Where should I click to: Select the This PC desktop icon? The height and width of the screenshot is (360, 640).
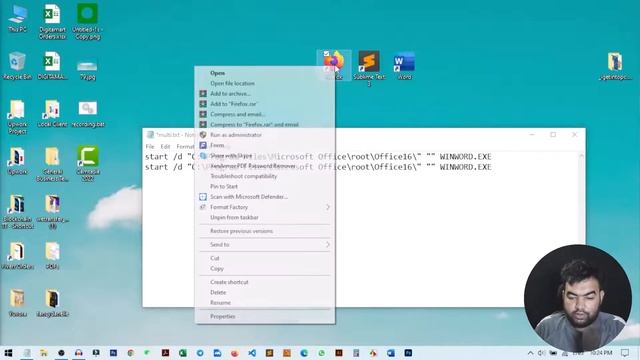[17, 18]
